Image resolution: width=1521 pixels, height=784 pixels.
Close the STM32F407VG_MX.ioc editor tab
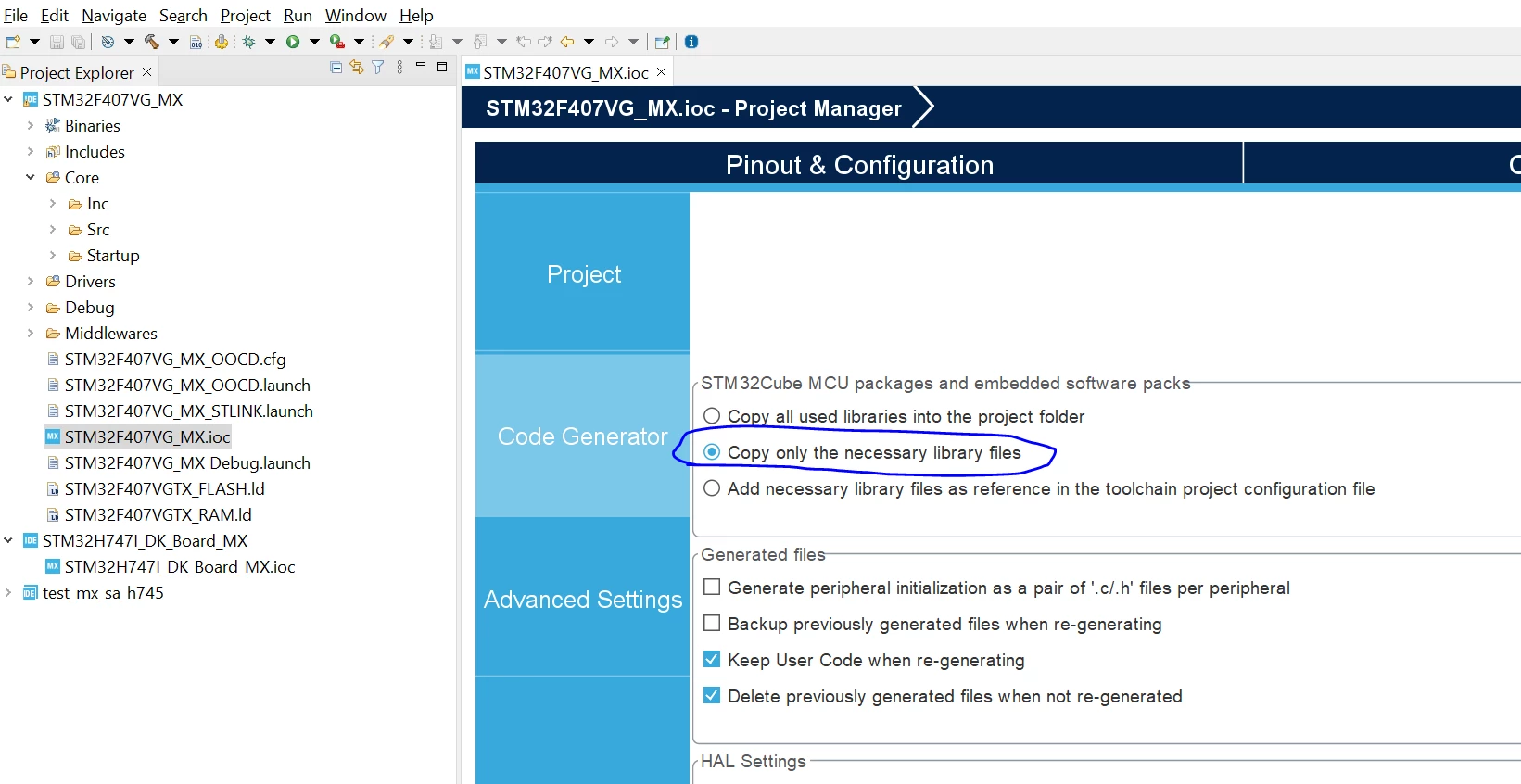coord(661,72)
